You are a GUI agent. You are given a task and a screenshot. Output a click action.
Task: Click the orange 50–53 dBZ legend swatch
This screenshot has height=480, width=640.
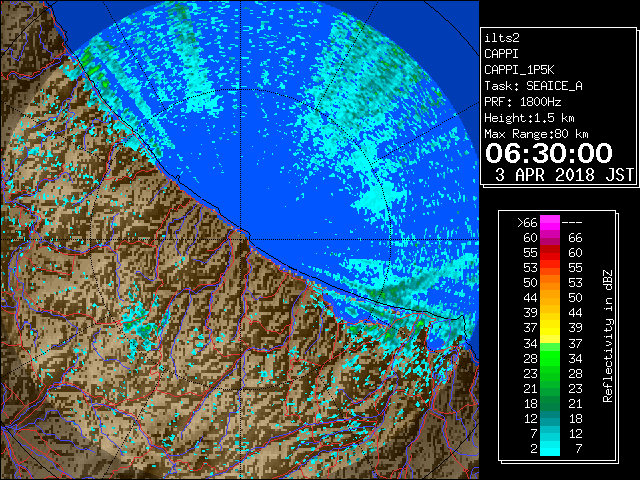click(x=549, y=283)
